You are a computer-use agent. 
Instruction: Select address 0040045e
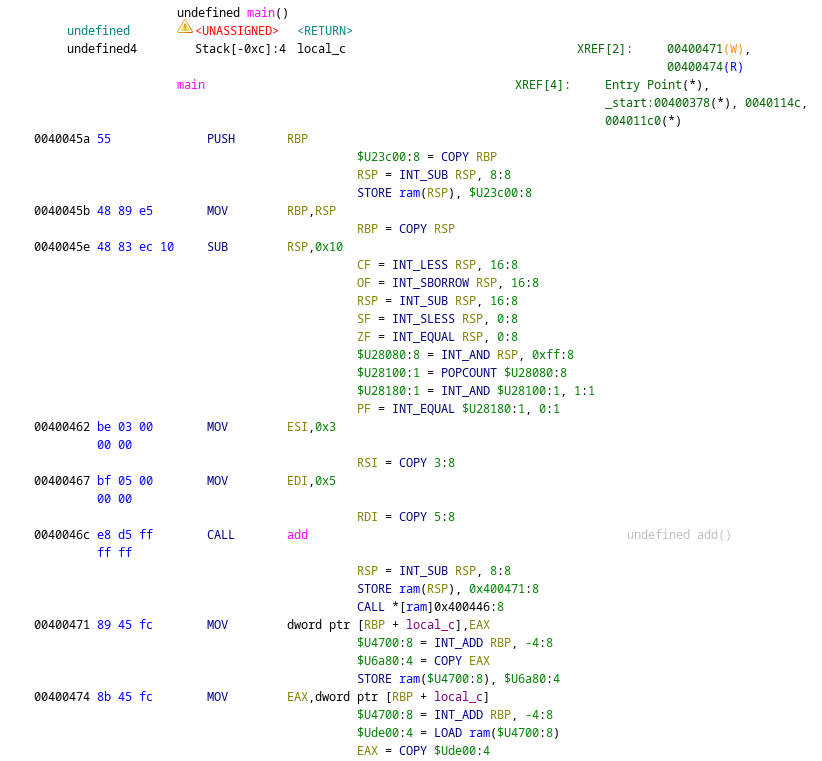coord(62,247)
